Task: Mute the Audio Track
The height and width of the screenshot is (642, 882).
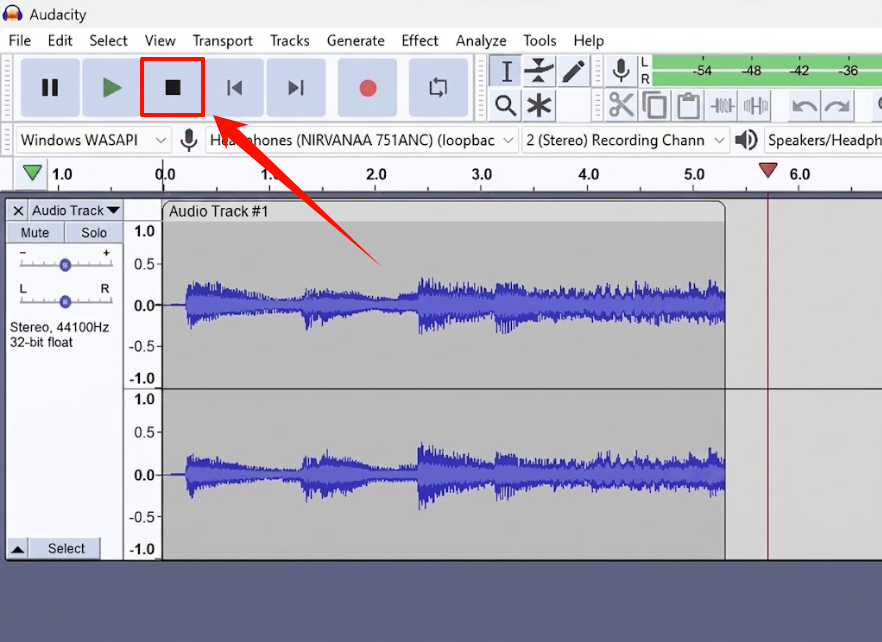Action: 35,232
